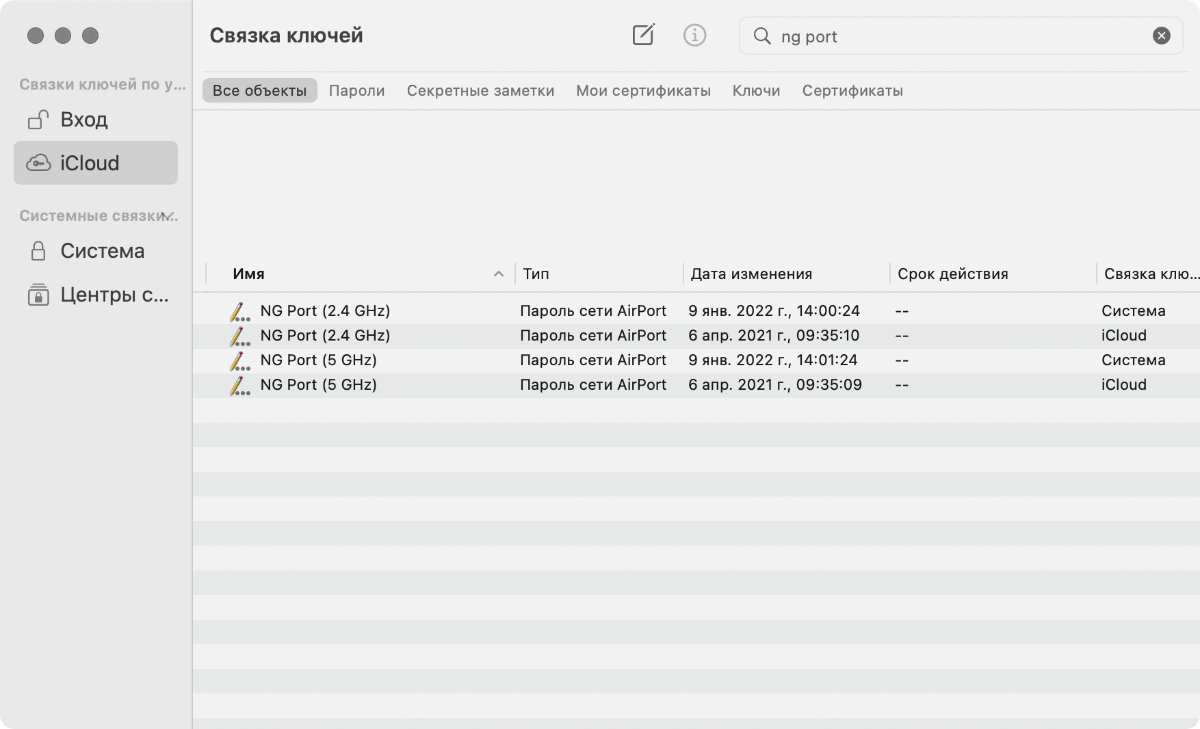Sort by the Дата изменения column header

(x=751, y=274)
